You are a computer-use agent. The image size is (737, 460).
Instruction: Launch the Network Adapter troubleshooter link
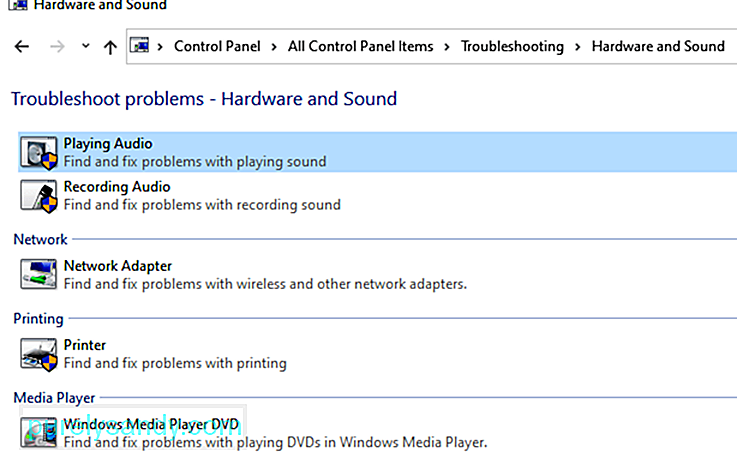click(118, 266)
